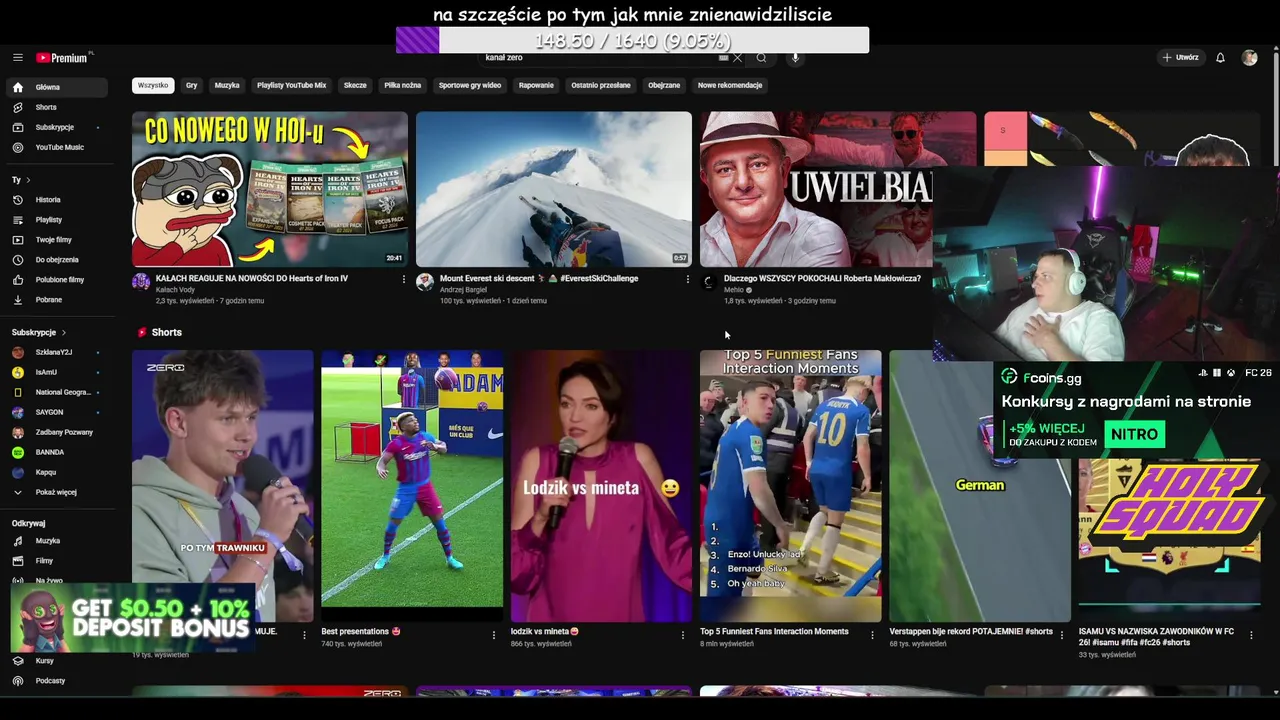Open Polubione filmy liked videos
The height and width of the screenshot is (720, 1280).
(58, 280)
